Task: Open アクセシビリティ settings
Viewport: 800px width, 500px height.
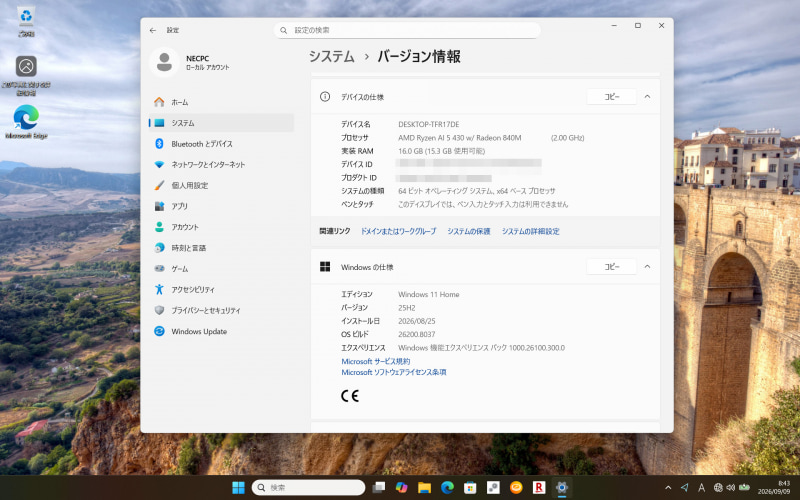Action: pos(221,290)
